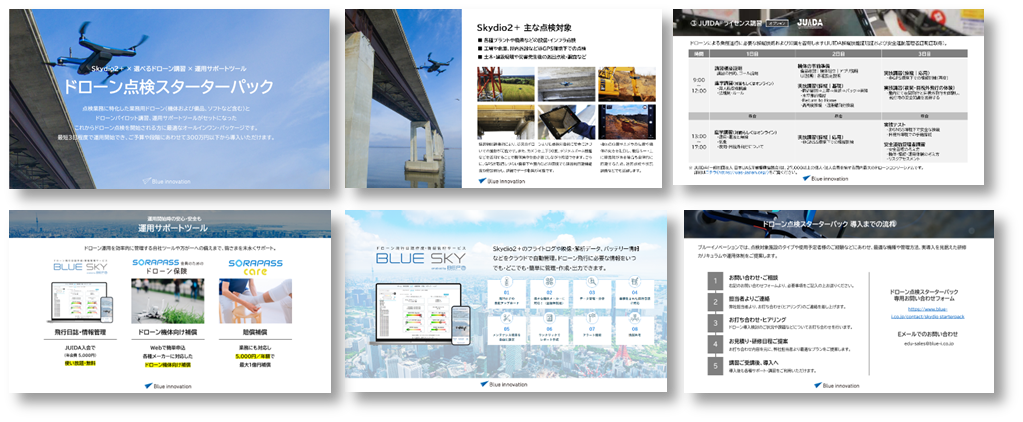Click the Skydio2+ 主な点検対象 heading

[x=525, y=27]
